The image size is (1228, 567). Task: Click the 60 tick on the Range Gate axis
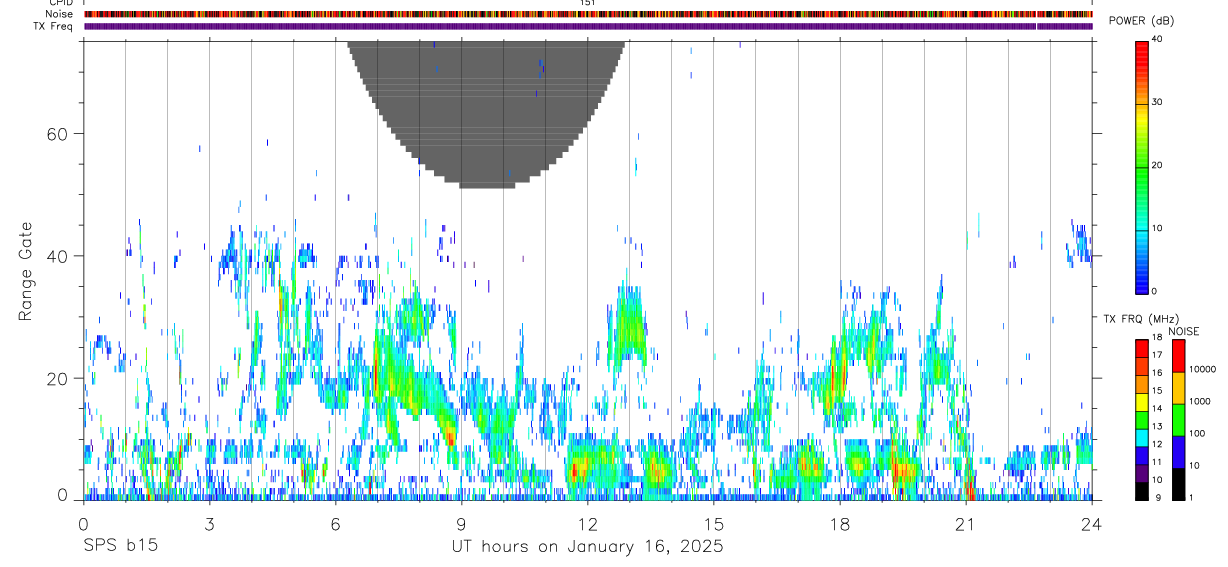(59, 134)
